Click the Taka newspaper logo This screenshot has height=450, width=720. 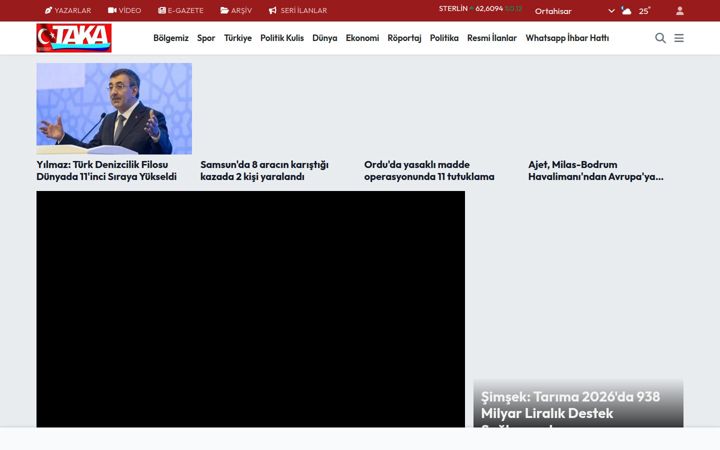pyautogui.click(x=74, y=38)
